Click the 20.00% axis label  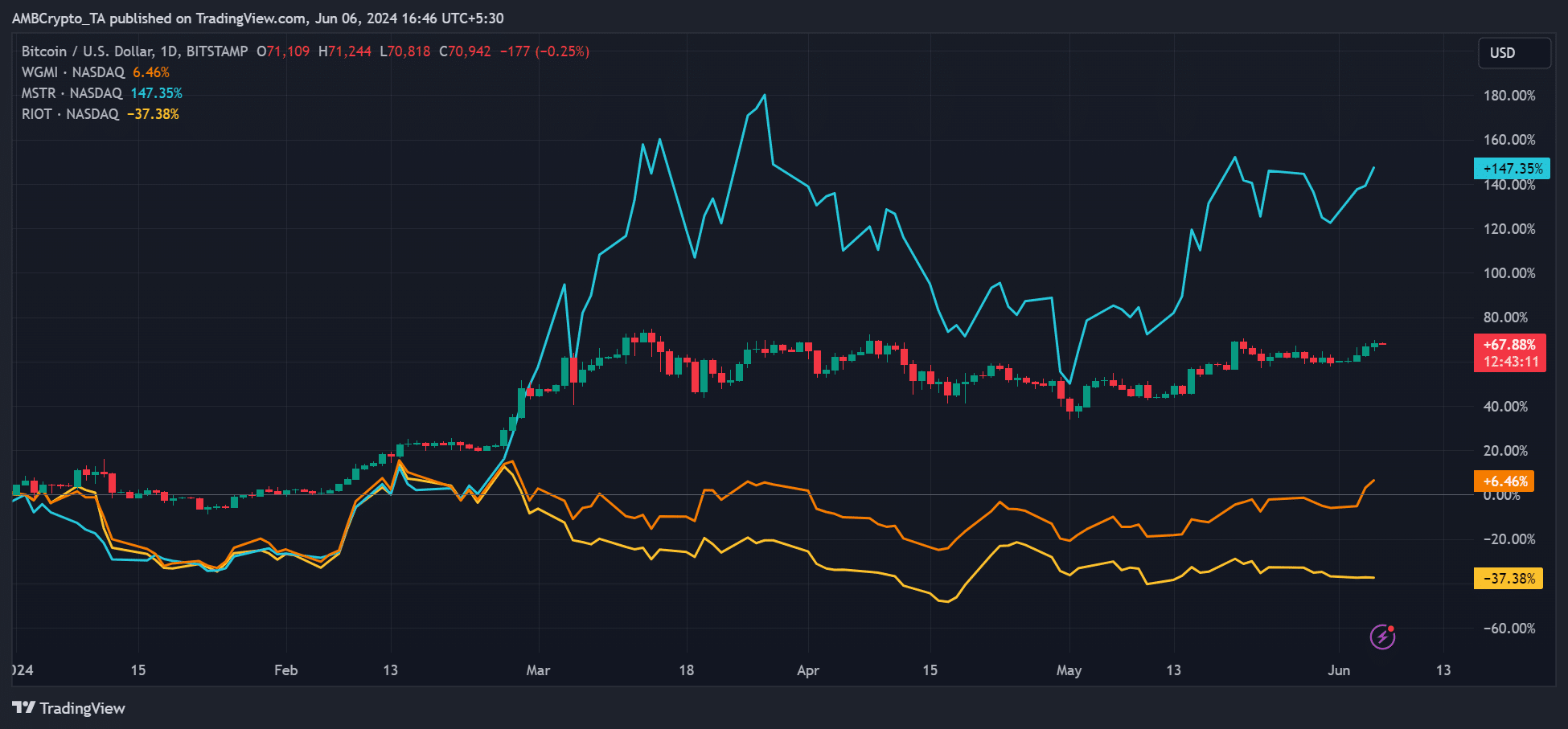[1506, 451]
